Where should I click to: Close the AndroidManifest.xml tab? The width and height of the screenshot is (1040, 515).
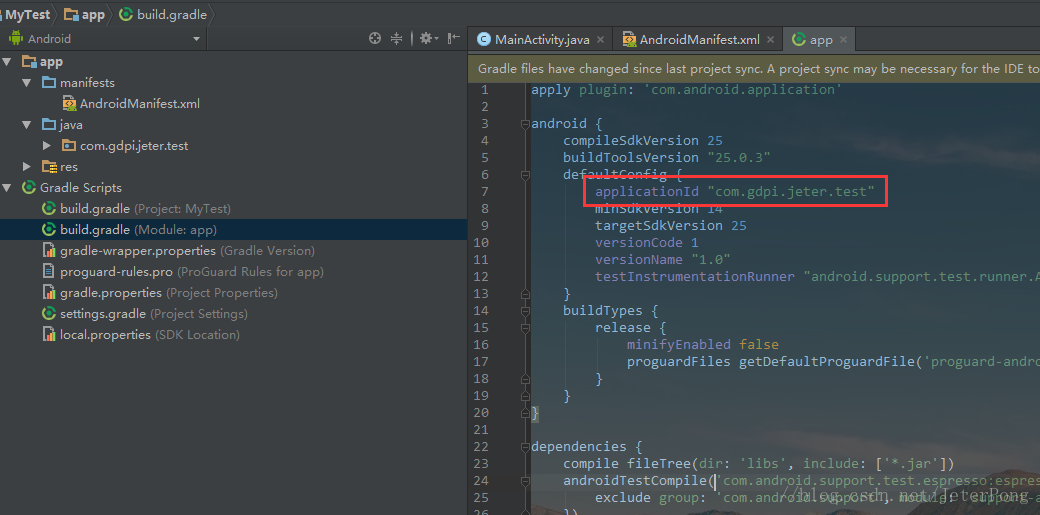(770, 39)
